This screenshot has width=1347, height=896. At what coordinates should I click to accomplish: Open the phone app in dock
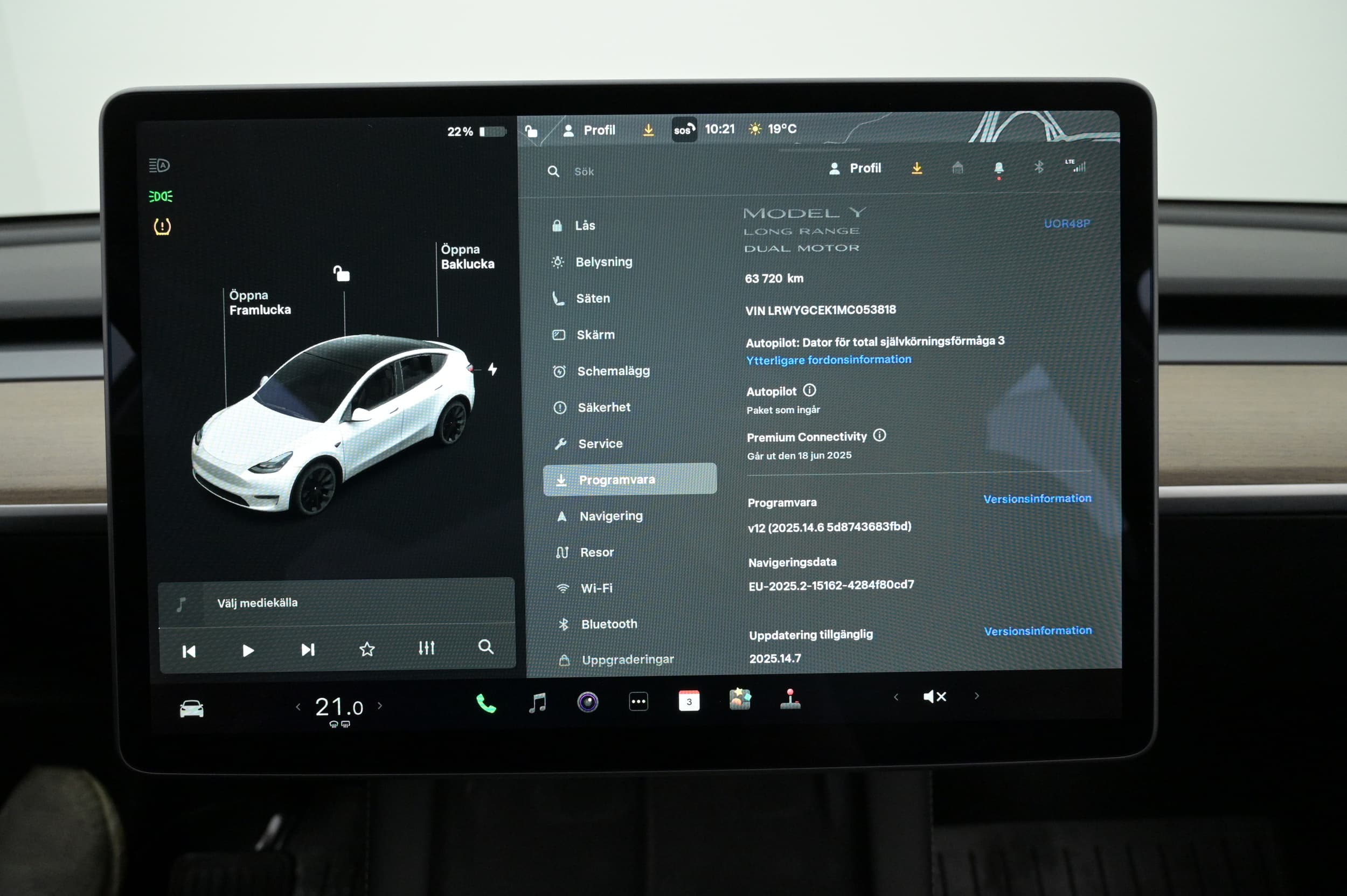[486, 704]
